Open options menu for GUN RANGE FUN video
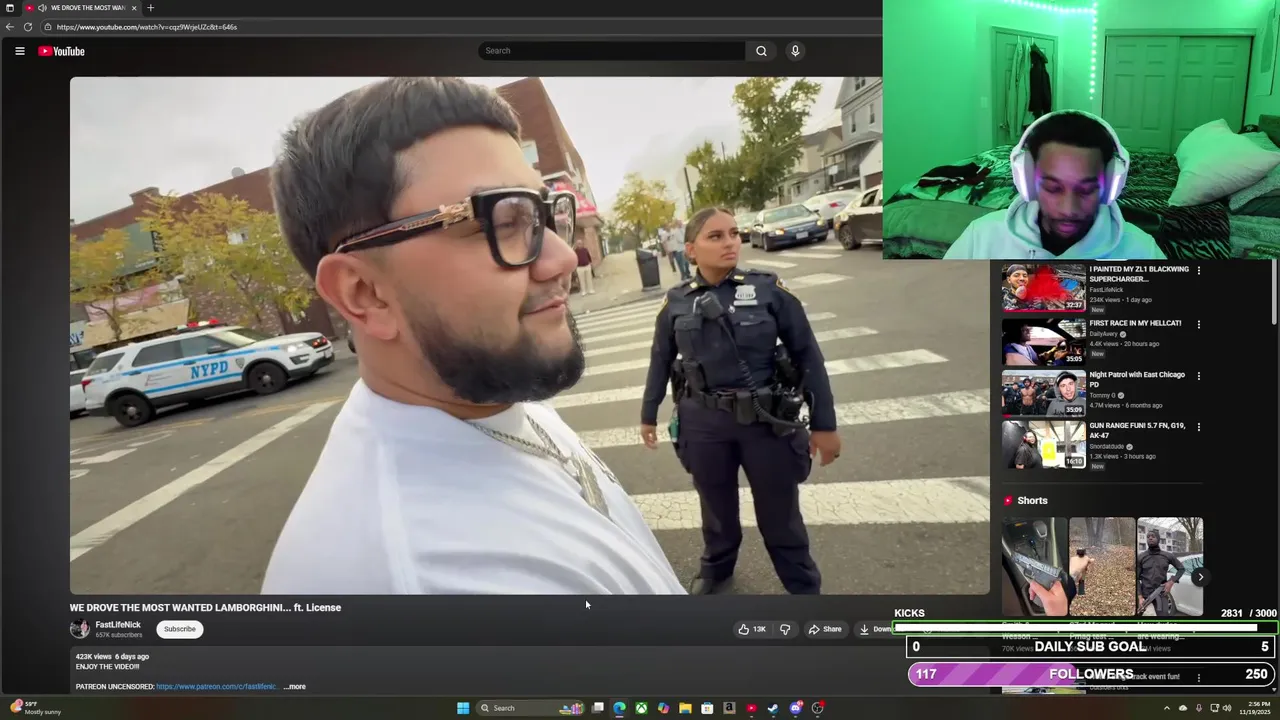1280x720 pixels. tap(1199, 427)
